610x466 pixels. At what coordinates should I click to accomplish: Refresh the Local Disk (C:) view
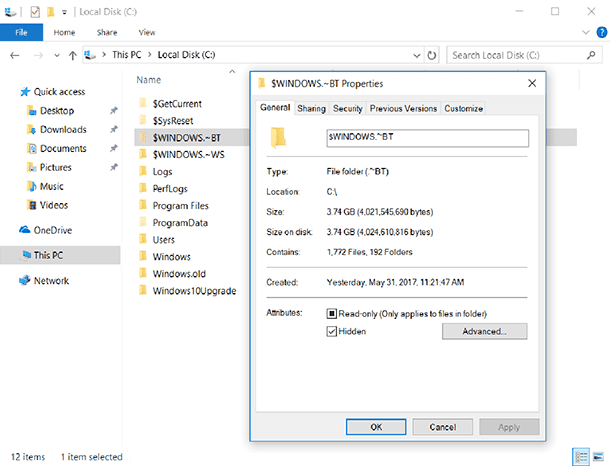click(x=431, y=55)
